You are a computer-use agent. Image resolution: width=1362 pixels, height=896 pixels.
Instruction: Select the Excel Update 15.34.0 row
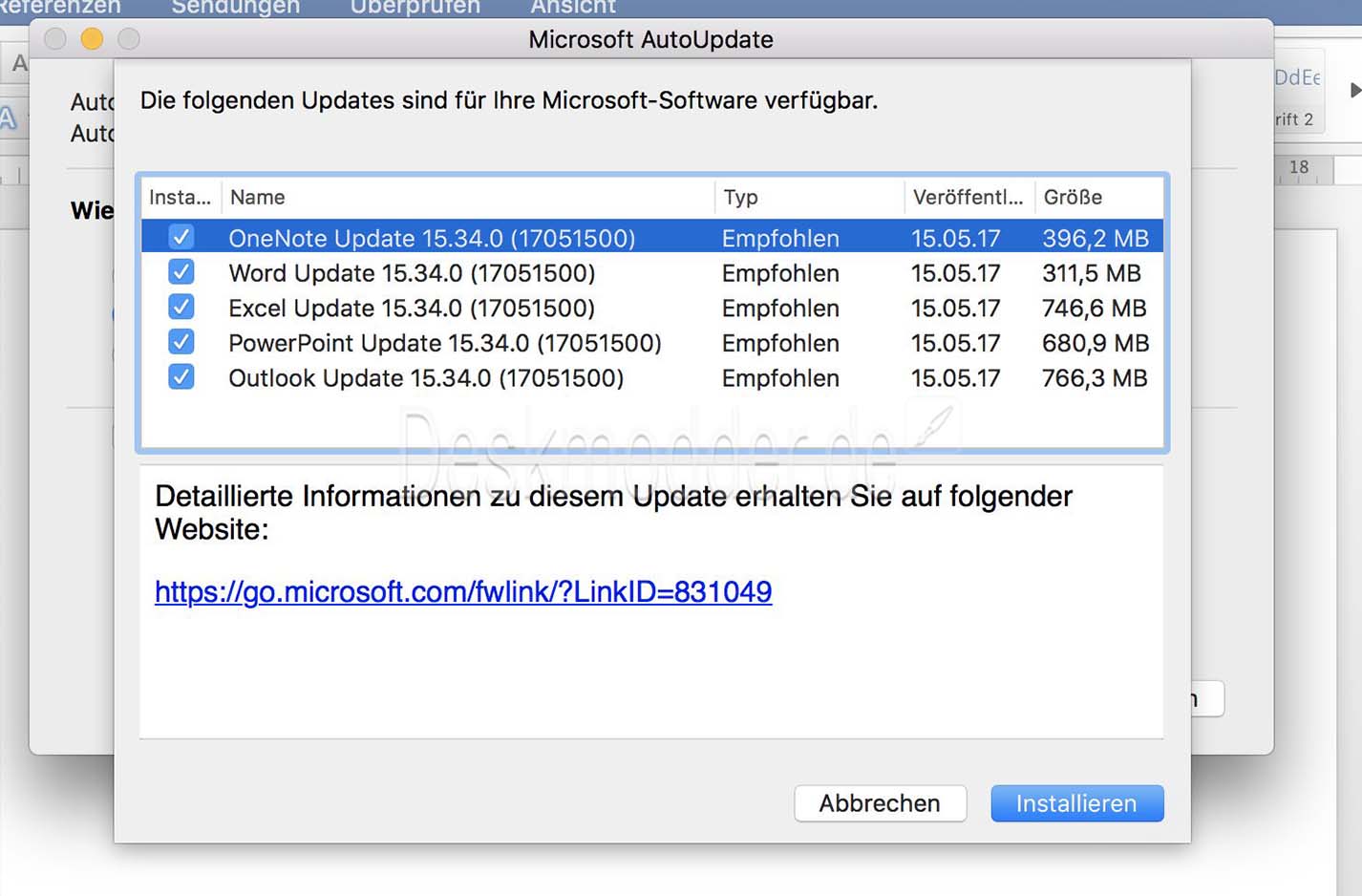point(652,308)
